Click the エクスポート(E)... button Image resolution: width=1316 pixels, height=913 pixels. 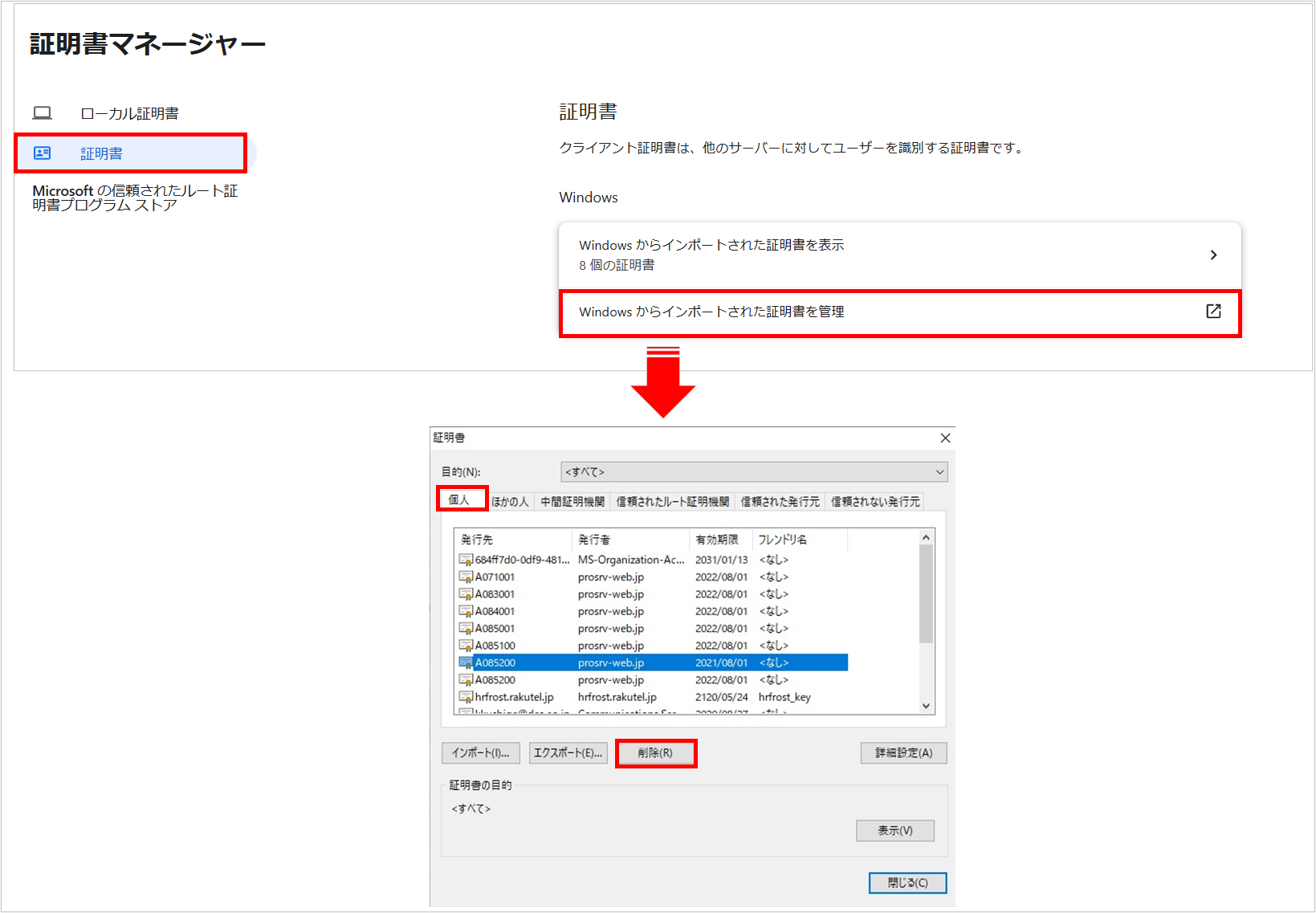coord(568,753)
